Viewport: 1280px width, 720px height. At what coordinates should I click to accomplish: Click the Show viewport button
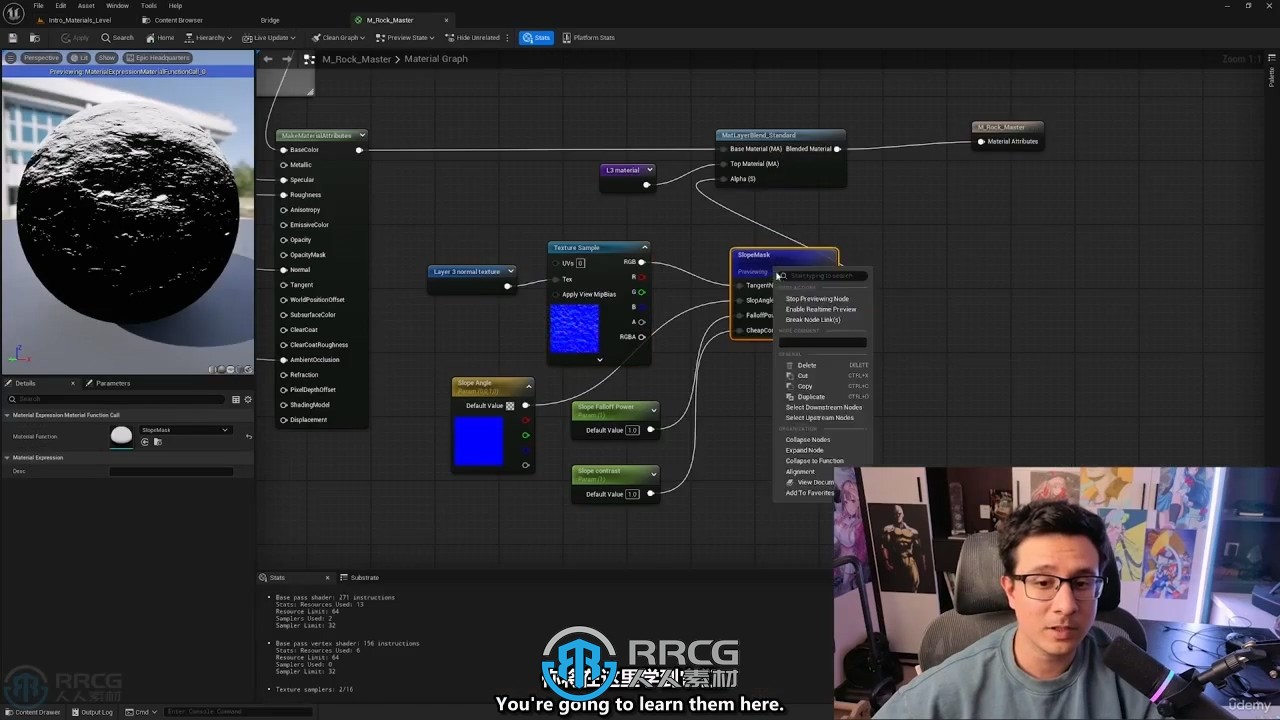coord(106,58)
